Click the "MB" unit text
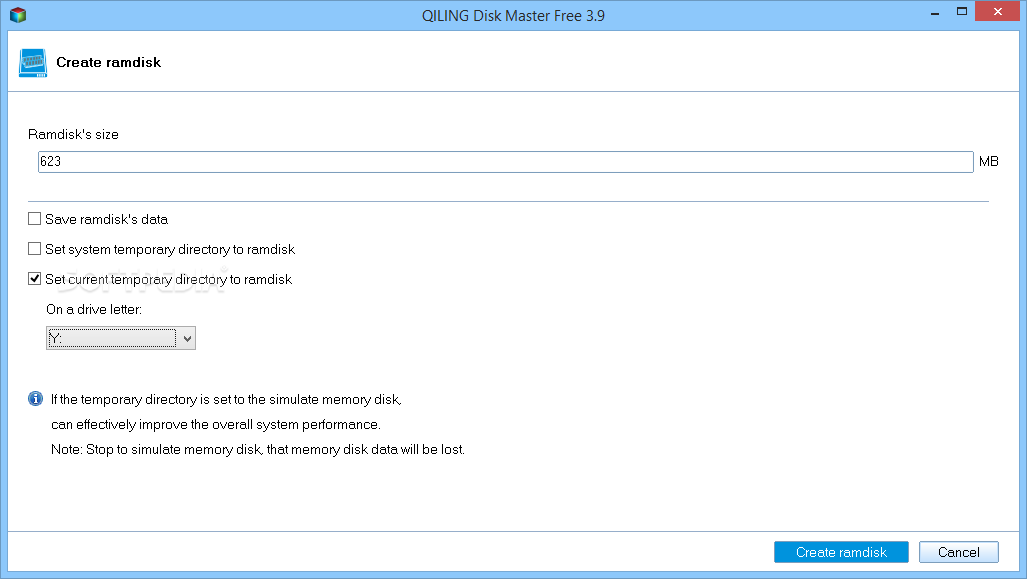1027x579 pixels. 988,161
